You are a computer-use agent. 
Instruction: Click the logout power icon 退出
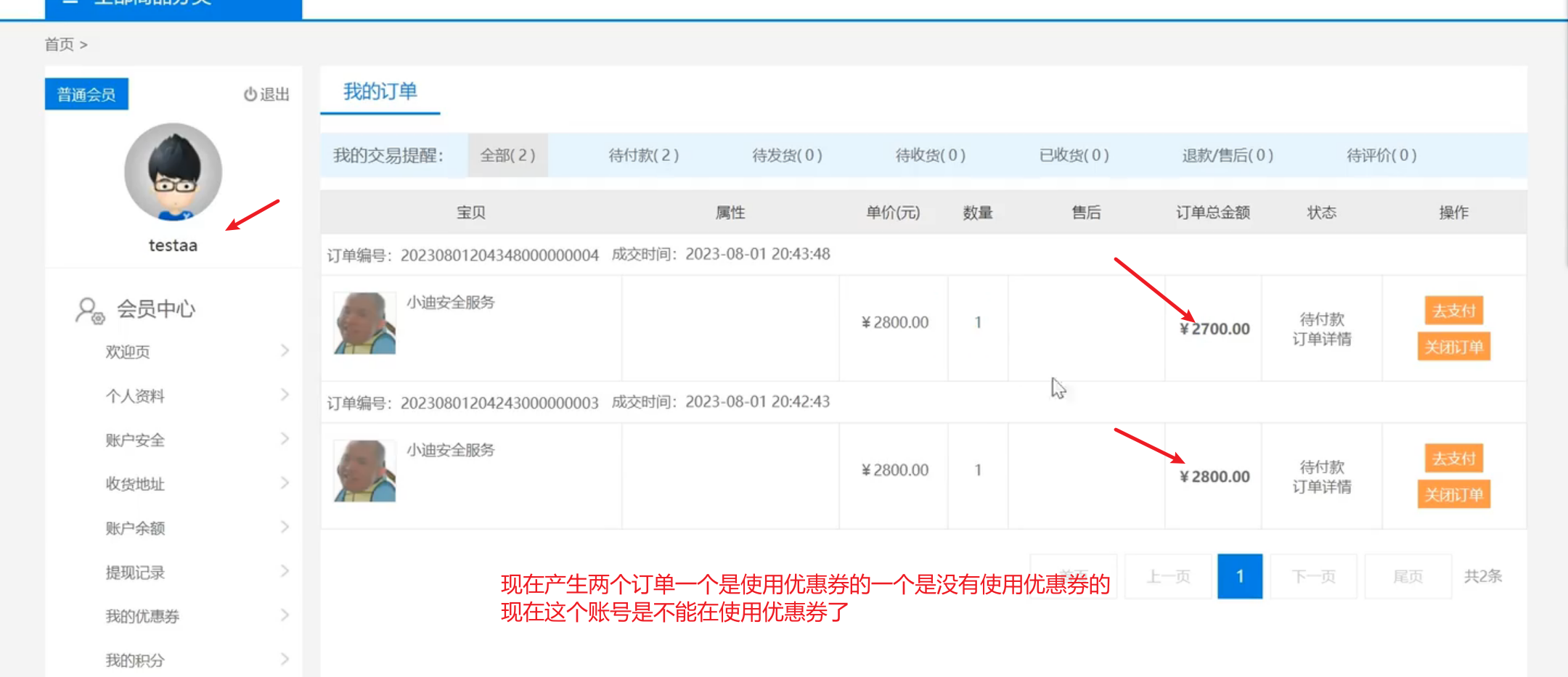[250, 94]
